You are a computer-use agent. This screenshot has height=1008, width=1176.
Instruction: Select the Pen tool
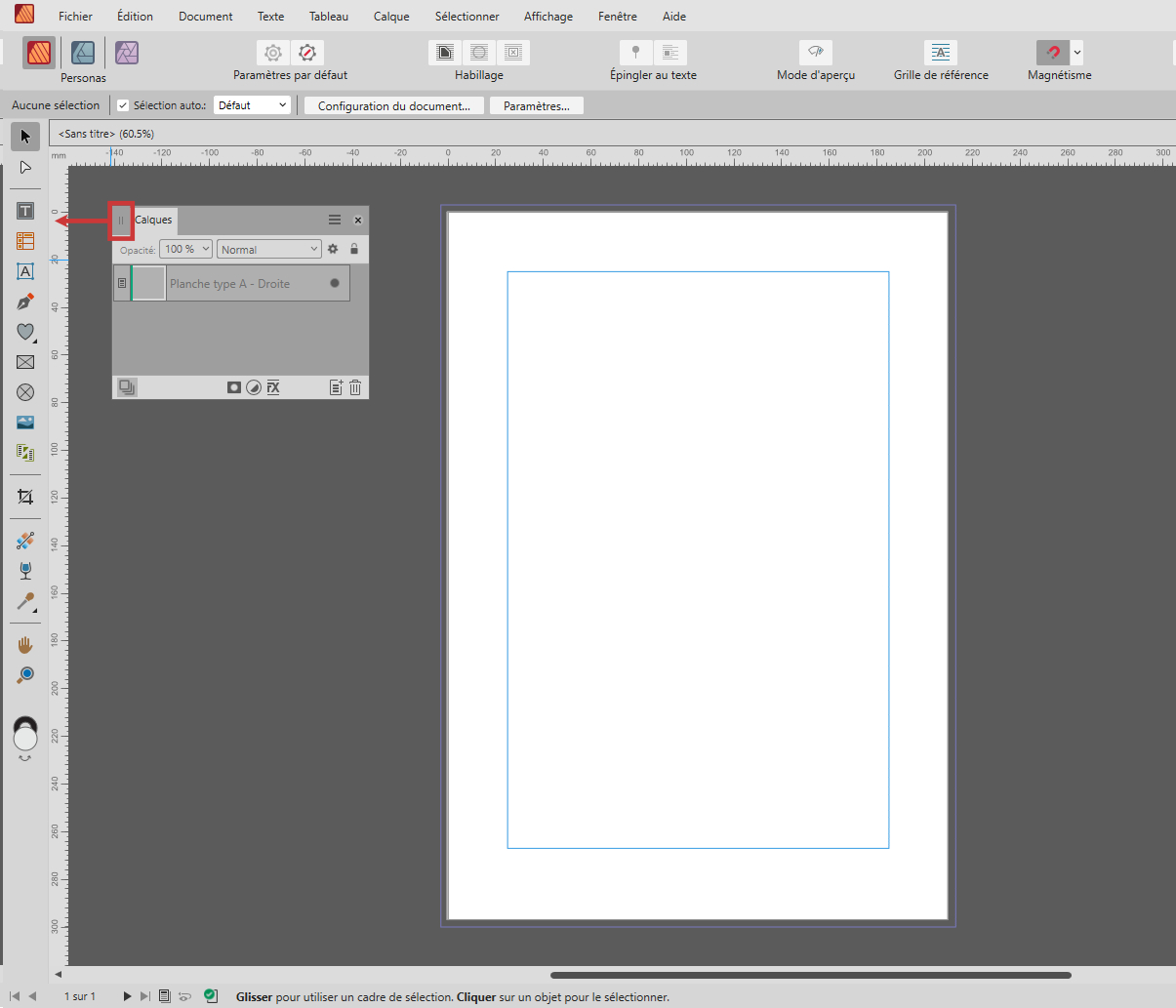click(x=25, y=302)
